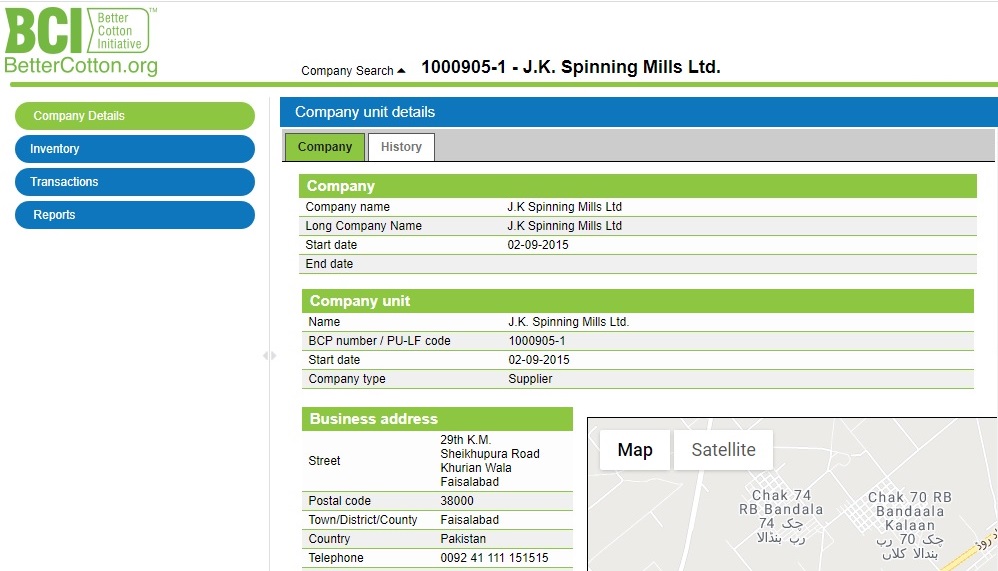
Task: Click the Business address section header
Action: coord(437,419)
